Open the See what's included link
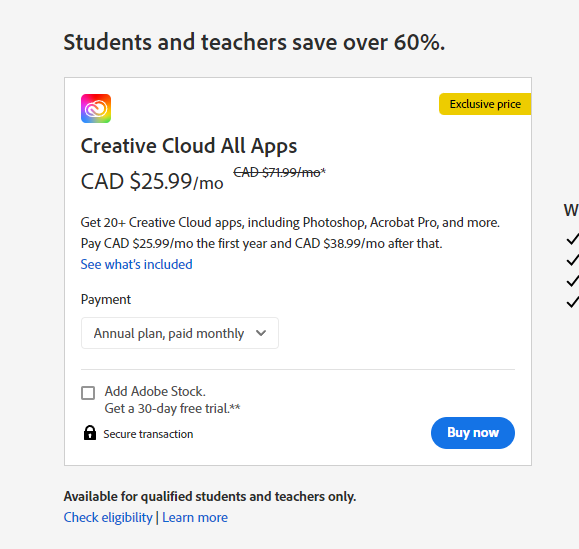 tap(137, 264)
